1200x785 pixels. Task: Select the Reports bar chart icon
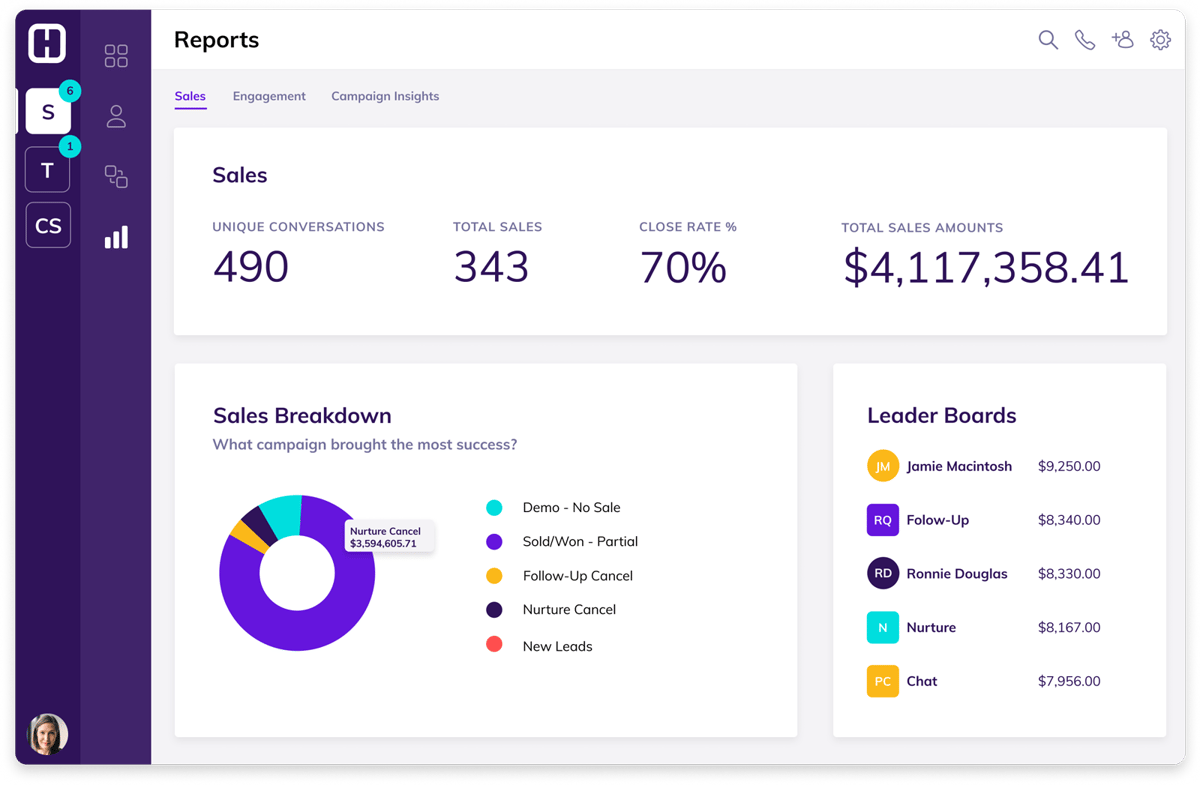[x=115, y=237]
